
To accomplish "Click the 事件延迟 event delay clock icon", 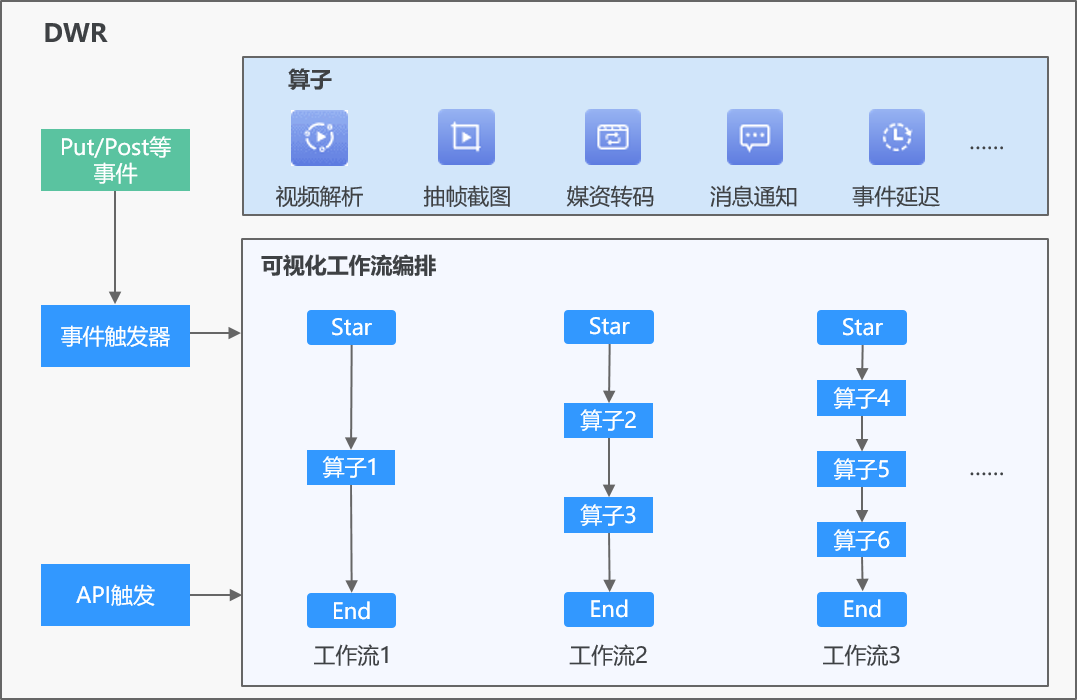I will (897, 137).
